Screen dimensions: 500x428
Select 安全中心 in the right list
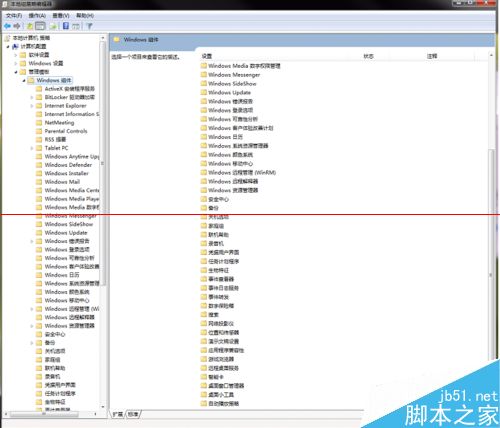click(x=218, y=199)
